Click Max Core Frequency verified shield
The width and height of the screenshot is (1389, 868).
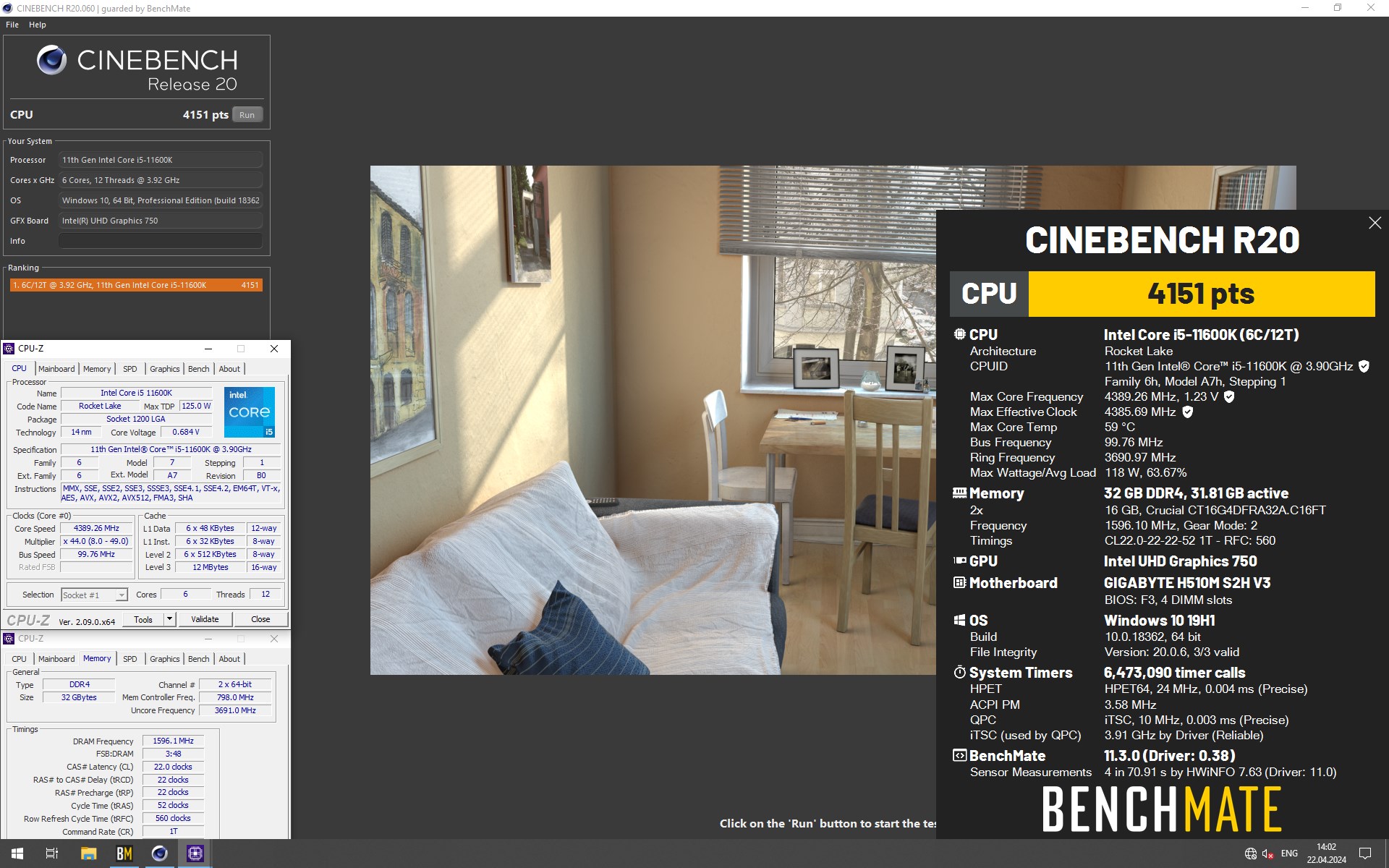1229,396
